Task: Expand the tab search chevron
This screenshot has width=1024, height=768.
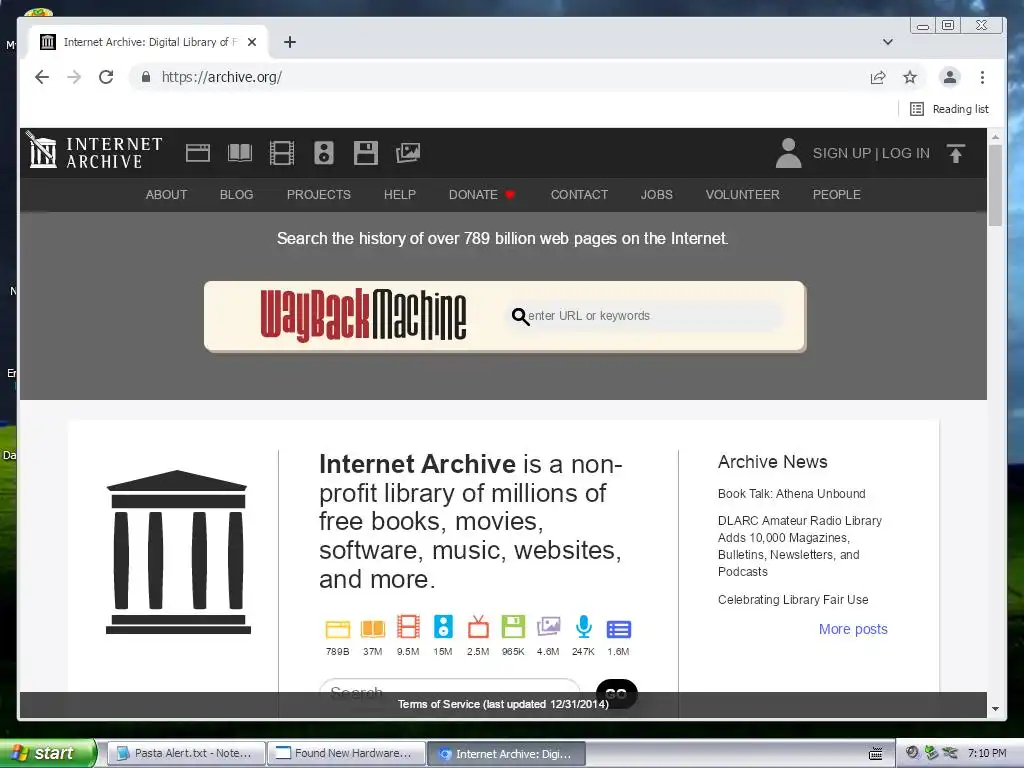Action: point(888,42)
